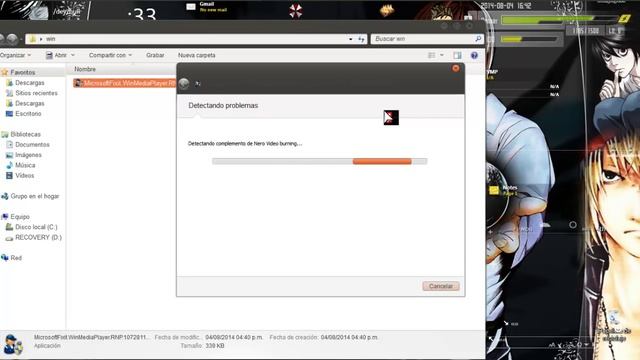The height and width of the screenshot is (360, 640).
Task: Open the address bar history dropdown
Action: (351, 39)
